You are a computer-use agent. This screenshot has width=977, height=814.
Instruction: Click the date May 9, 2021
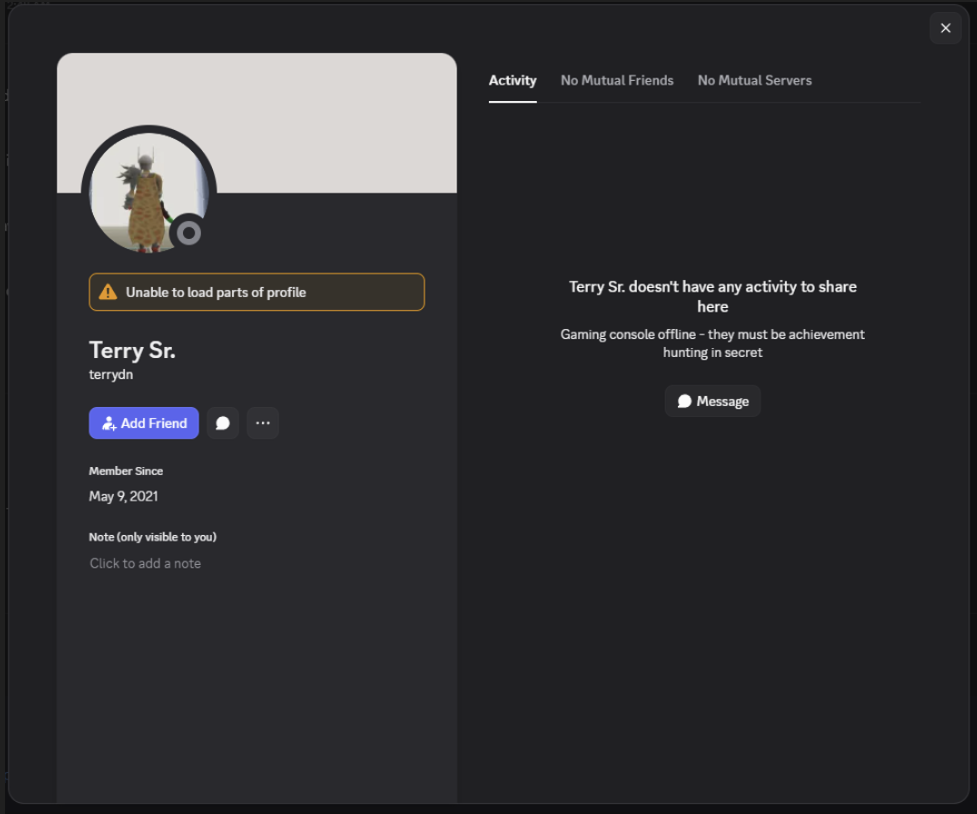[x=123, y=497]
